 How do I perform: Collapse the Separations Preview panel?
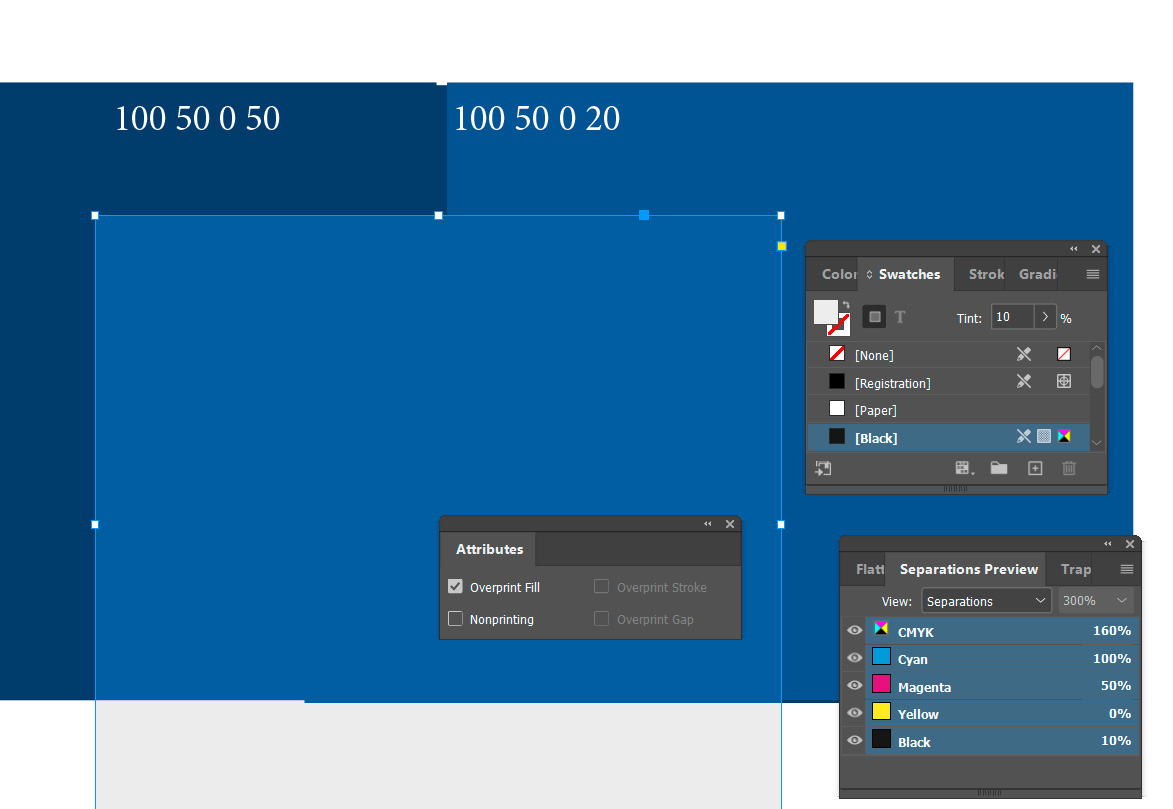1108,544
